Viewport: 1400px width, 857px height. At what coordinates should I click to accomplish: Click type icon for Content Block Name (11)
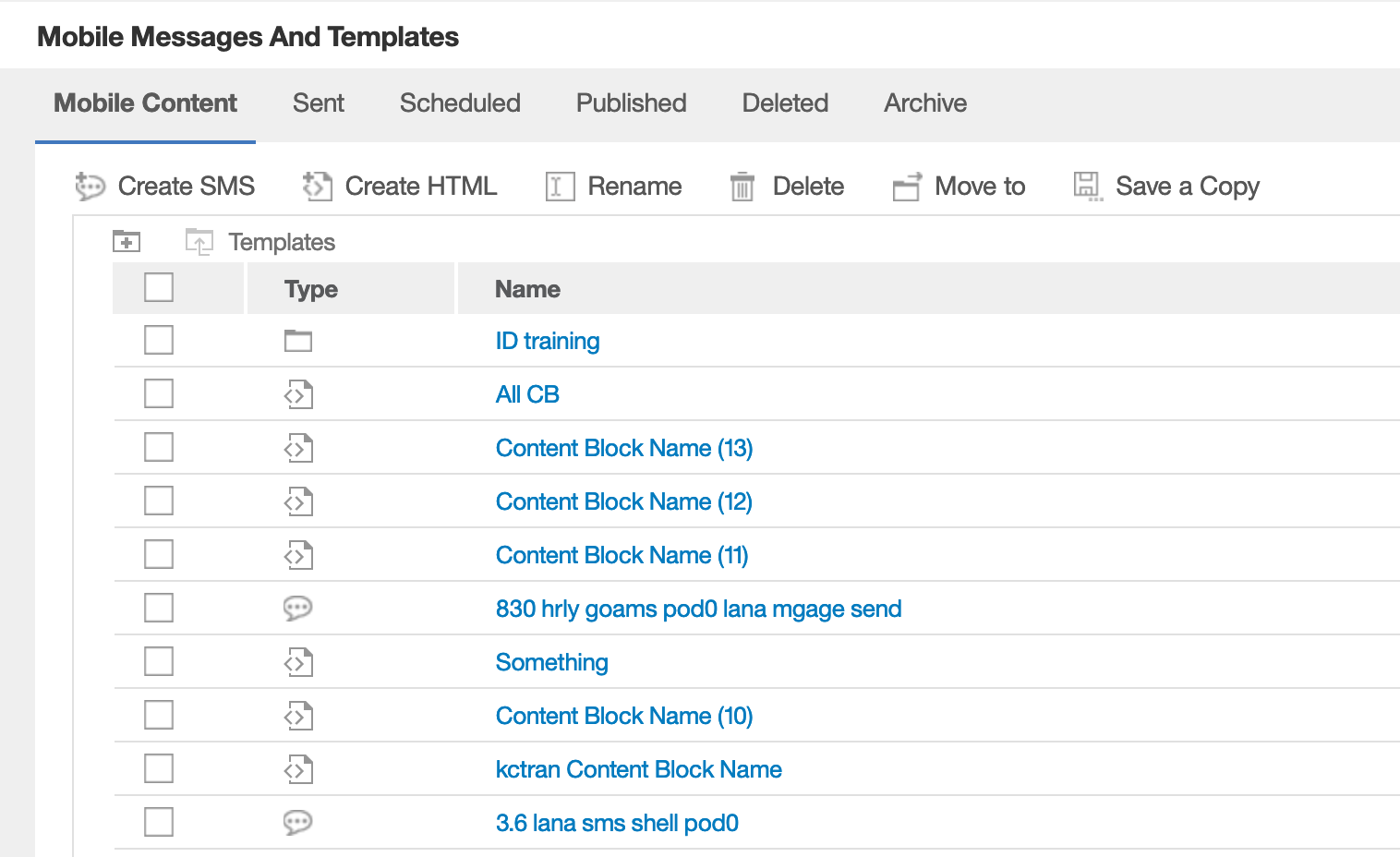coord(298,556)
